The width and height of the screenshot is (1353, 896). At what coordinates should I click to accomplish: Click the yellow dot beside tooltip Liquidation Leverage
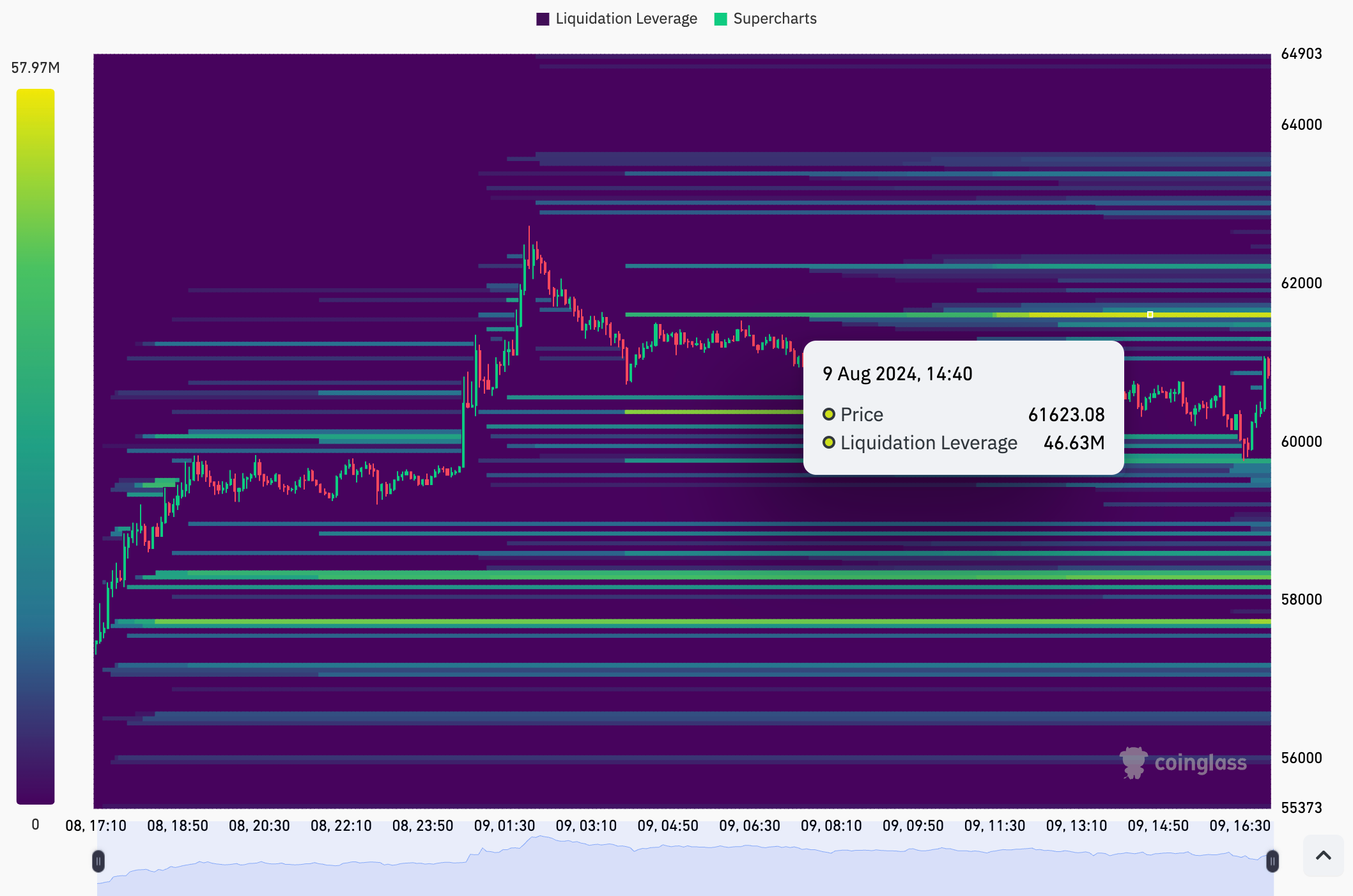coord(829,442)
